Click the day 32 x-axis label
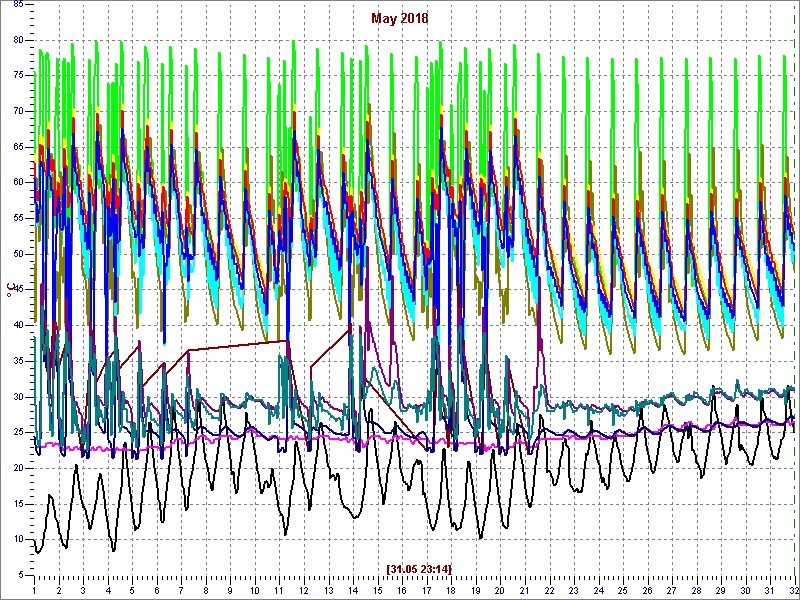The height and width of the screenshot is (600, 800). 793,589
